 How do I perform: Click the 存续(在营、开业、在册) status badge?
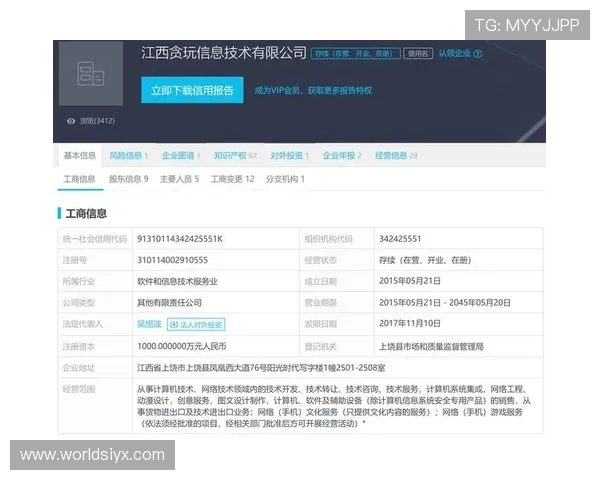point(355,54)
